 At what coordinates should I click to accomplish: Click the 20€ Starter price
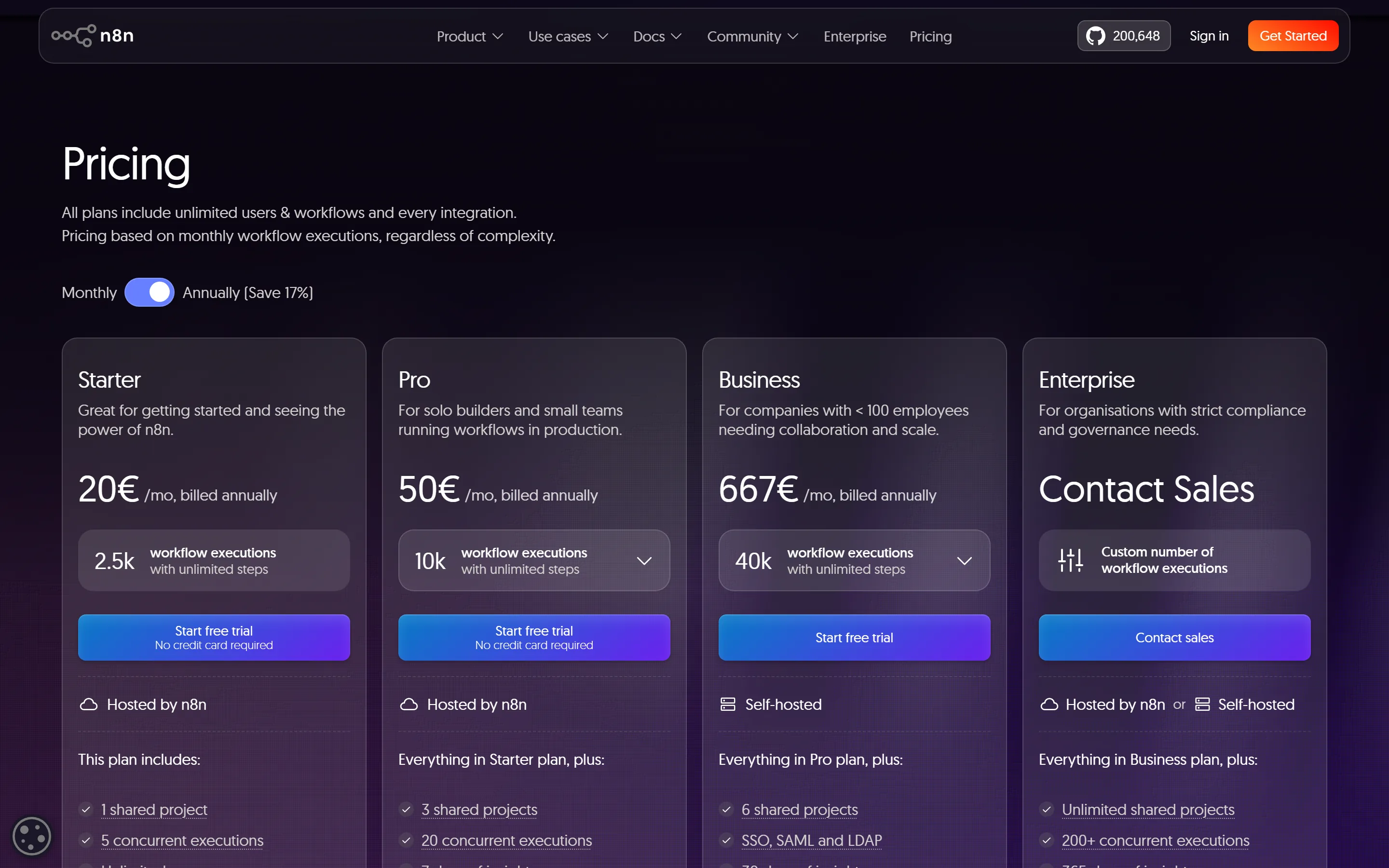click(x=109, y=489)
